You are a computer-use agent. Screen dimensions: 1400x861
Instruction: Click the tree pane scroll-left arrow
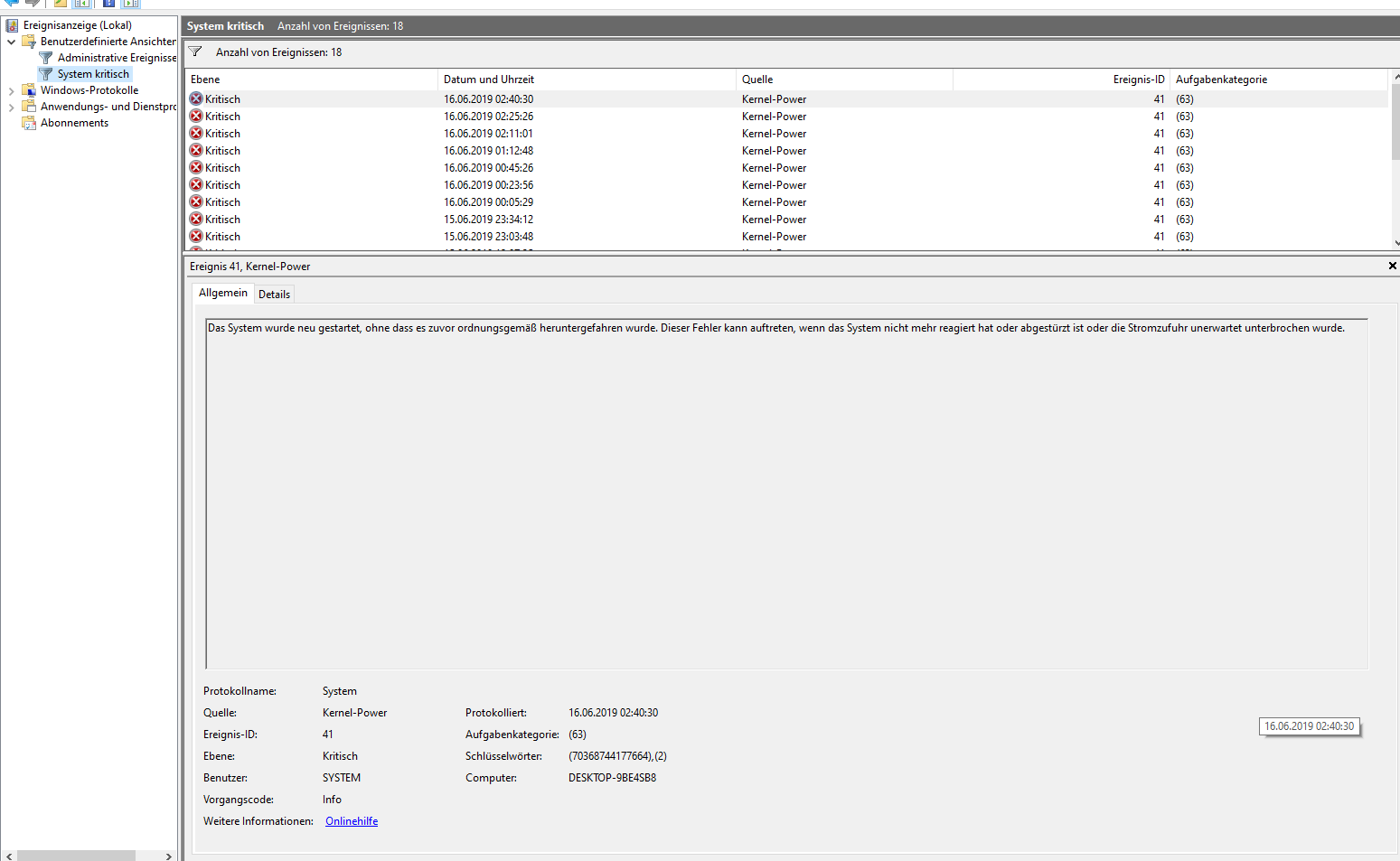pos(9,856)
